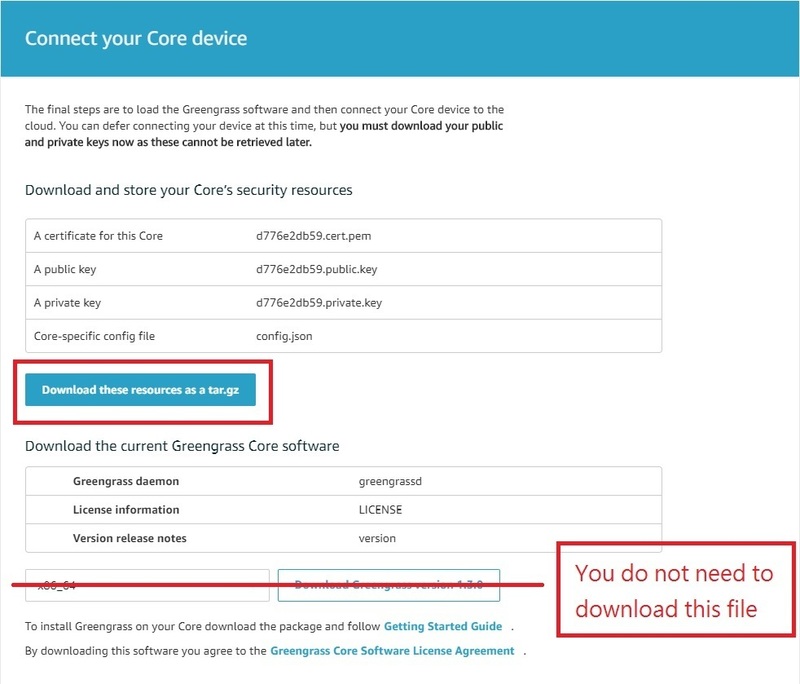Viewport: 800px width, 684px height.
Task: Click the 'version' value in the software table
Action: point(377,538)
